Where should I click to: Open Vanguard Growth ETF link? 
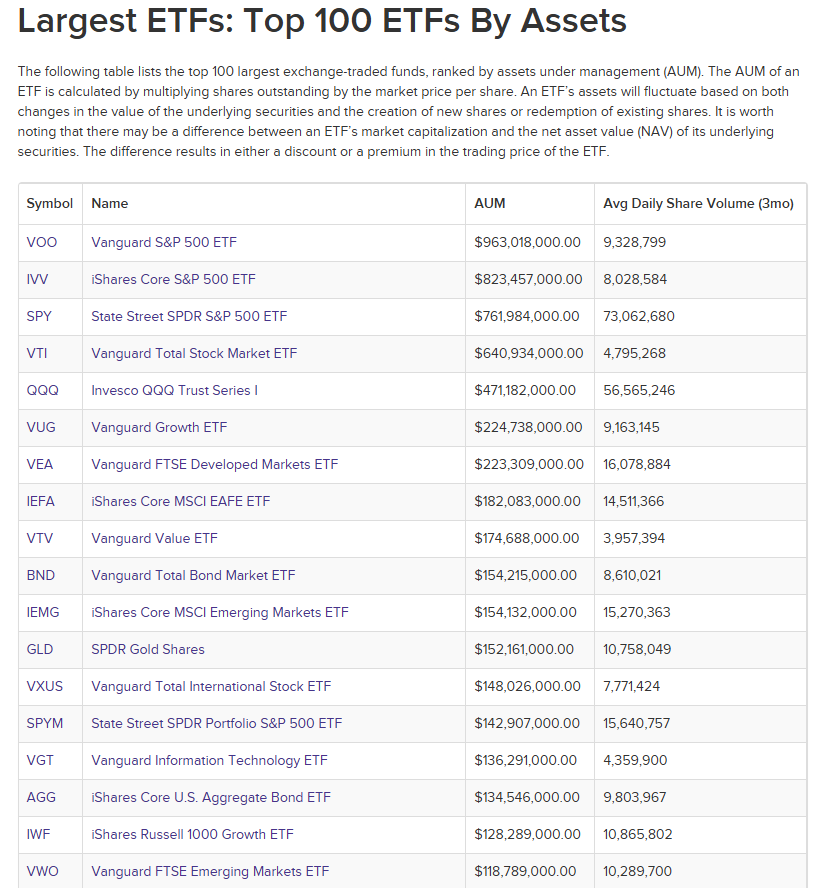pyautogui.click(x=159, y=427)
